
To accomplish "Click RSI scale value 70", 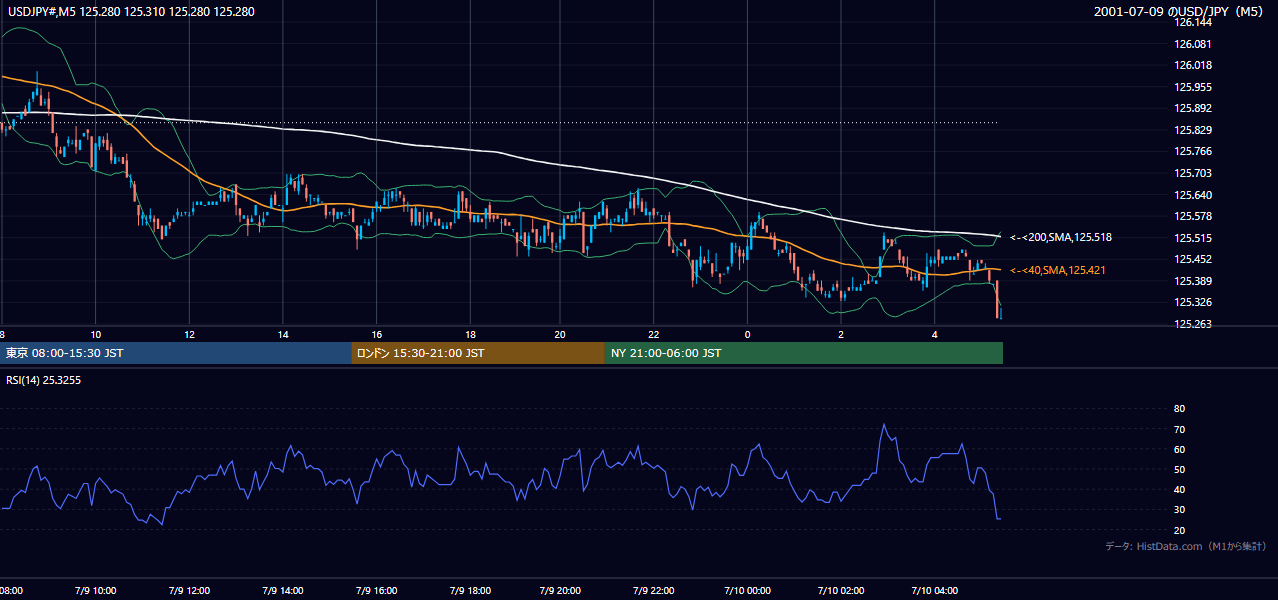I will (x=1179, y=429).
